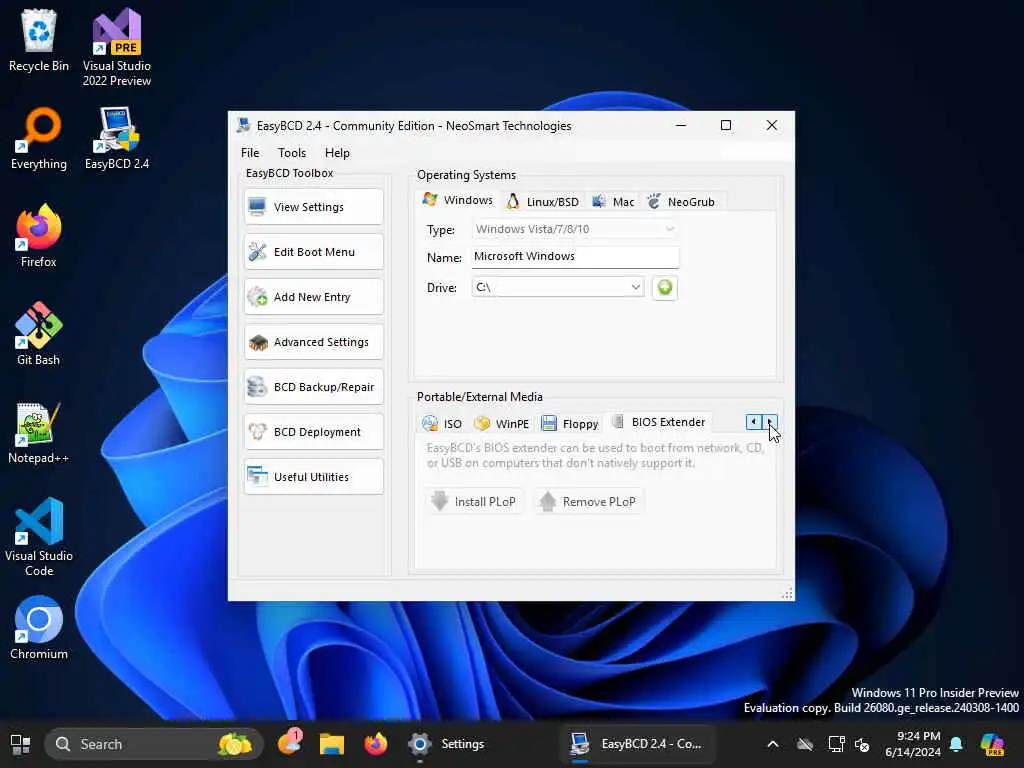Open the Tools menu
Screen dimensions: 1024x768
tap(292, 153)
